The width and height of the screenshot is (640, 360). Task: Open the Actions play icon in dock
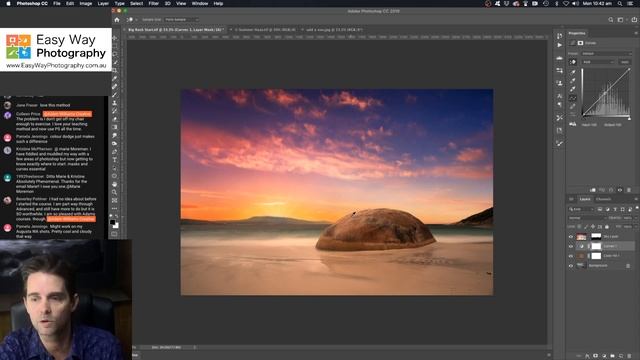[559, 45]
